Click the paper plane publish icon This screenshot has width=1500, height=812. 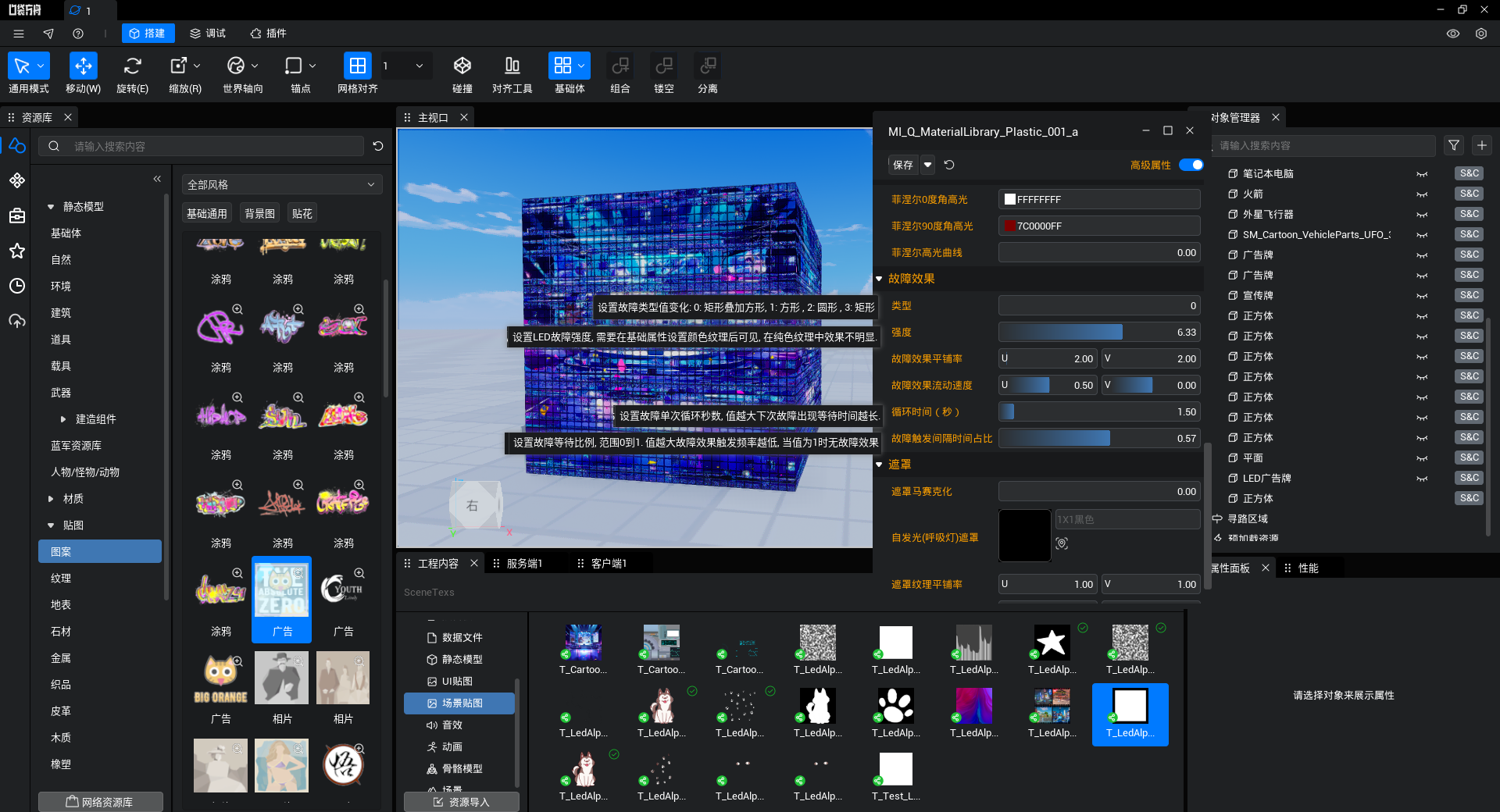[48, 34]
